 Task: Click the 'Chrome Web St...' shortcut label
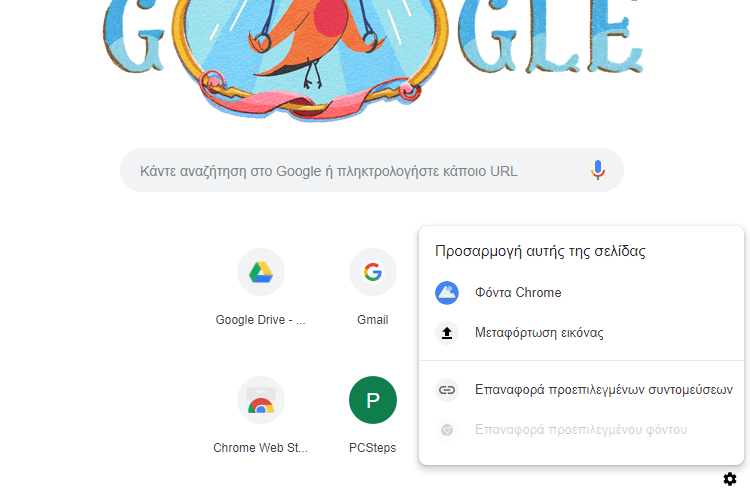pos(261,447)
